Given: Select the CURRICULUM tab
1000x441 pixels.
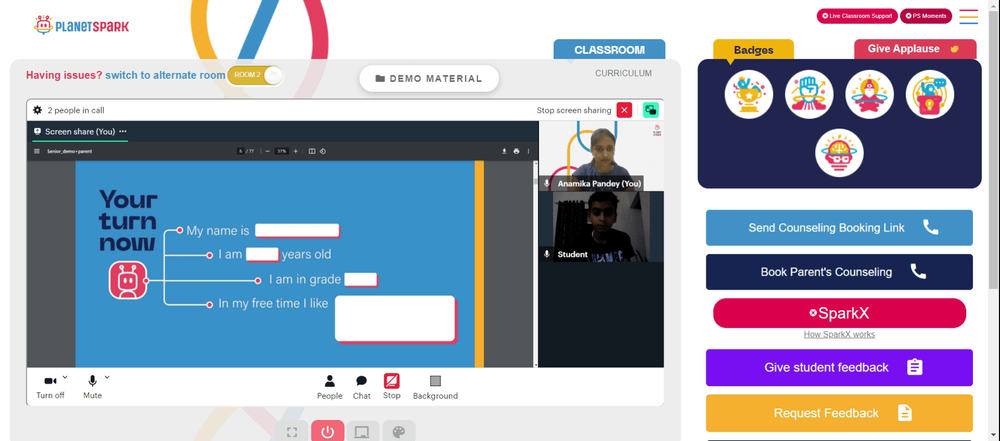Looking at the screenshot, I should click(623, 73).
